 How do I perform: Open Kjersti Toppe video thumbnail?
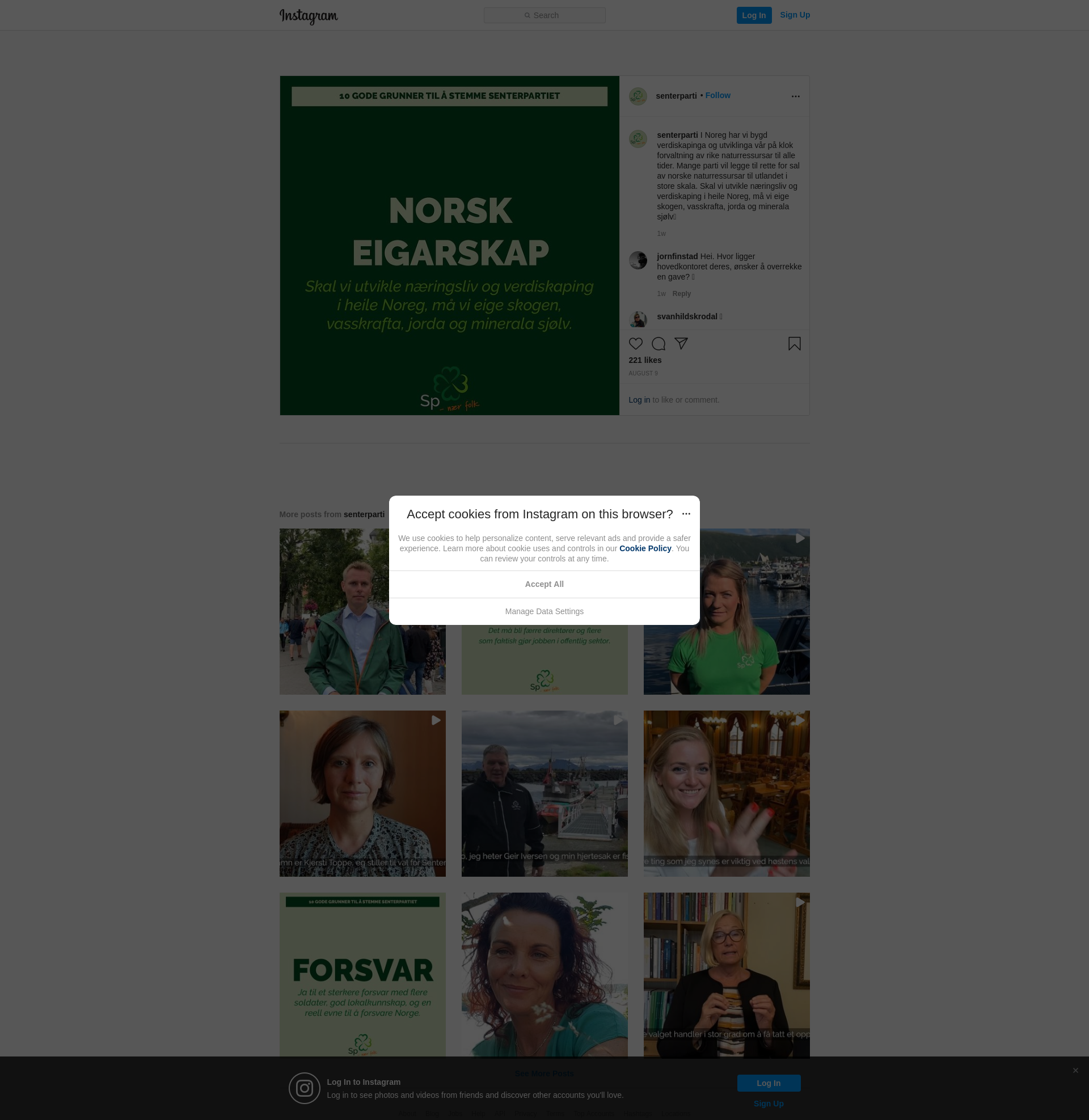(362, 793)
